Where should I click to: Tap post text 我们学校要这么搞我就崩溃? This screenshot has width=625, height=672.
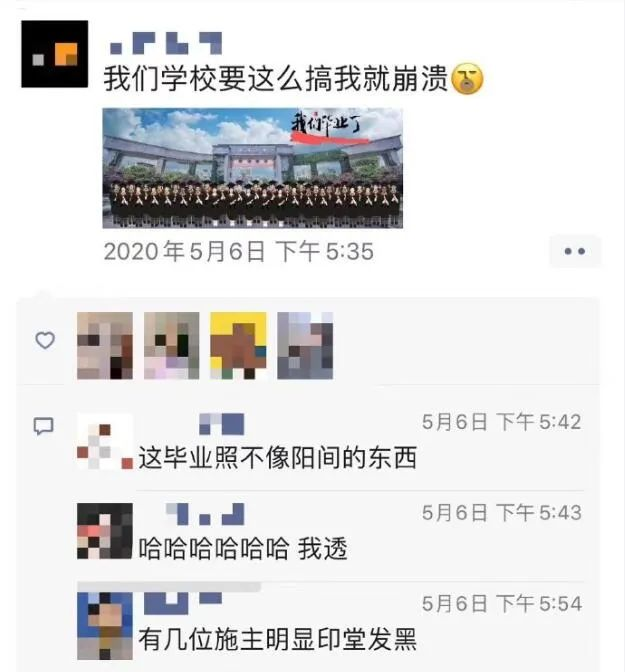[x=276, y=79]
